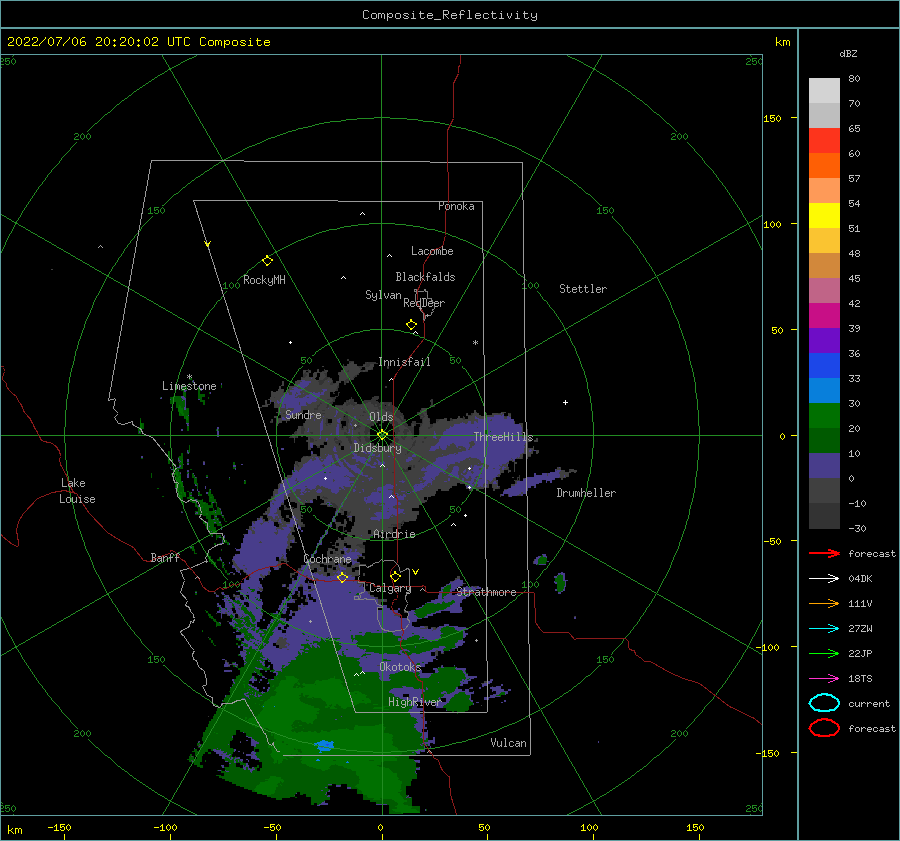This screenshot has width=900, height=841.
Task: Click the Lake Louise label
Action: tap(77, 491)
